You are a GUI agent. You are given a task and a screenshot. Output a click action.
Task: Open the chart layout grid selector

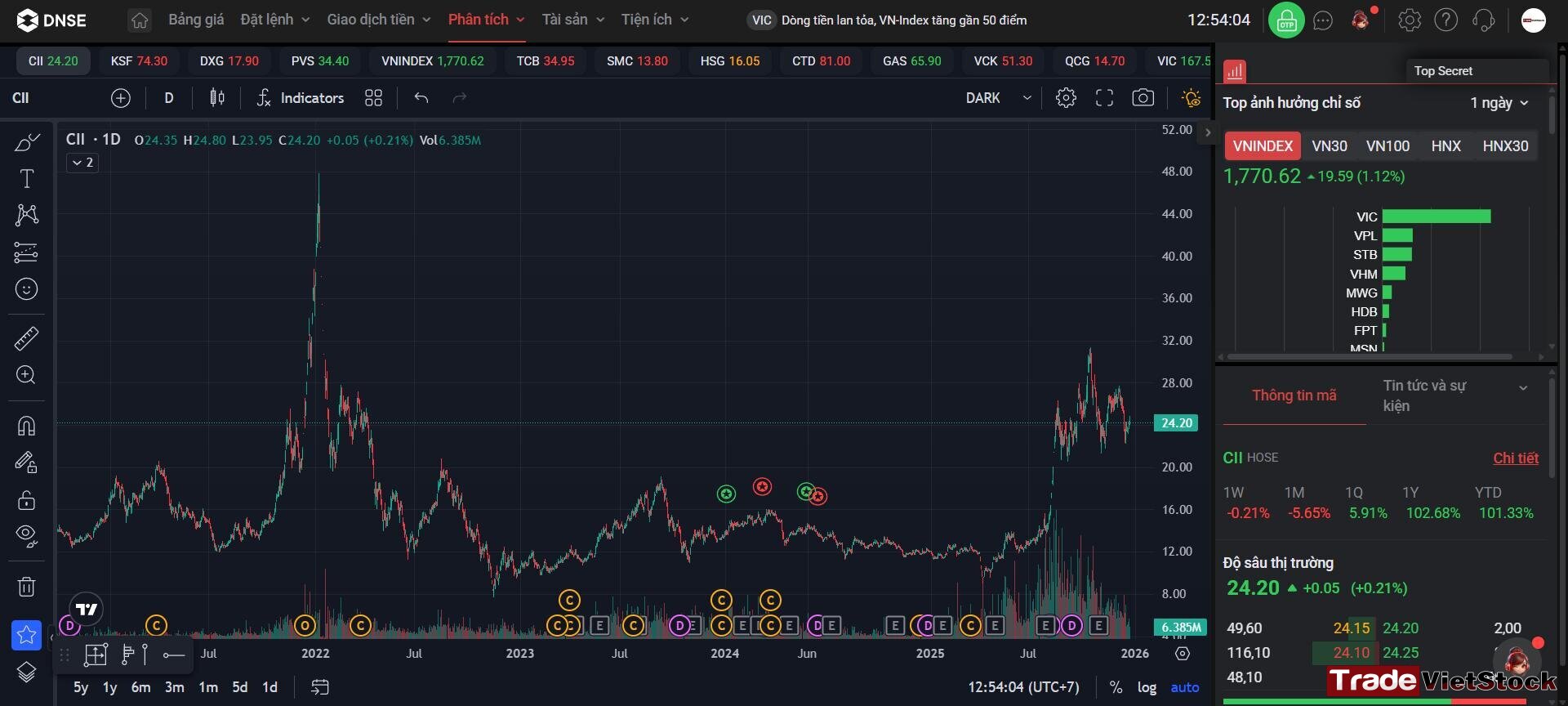(373, 98)
